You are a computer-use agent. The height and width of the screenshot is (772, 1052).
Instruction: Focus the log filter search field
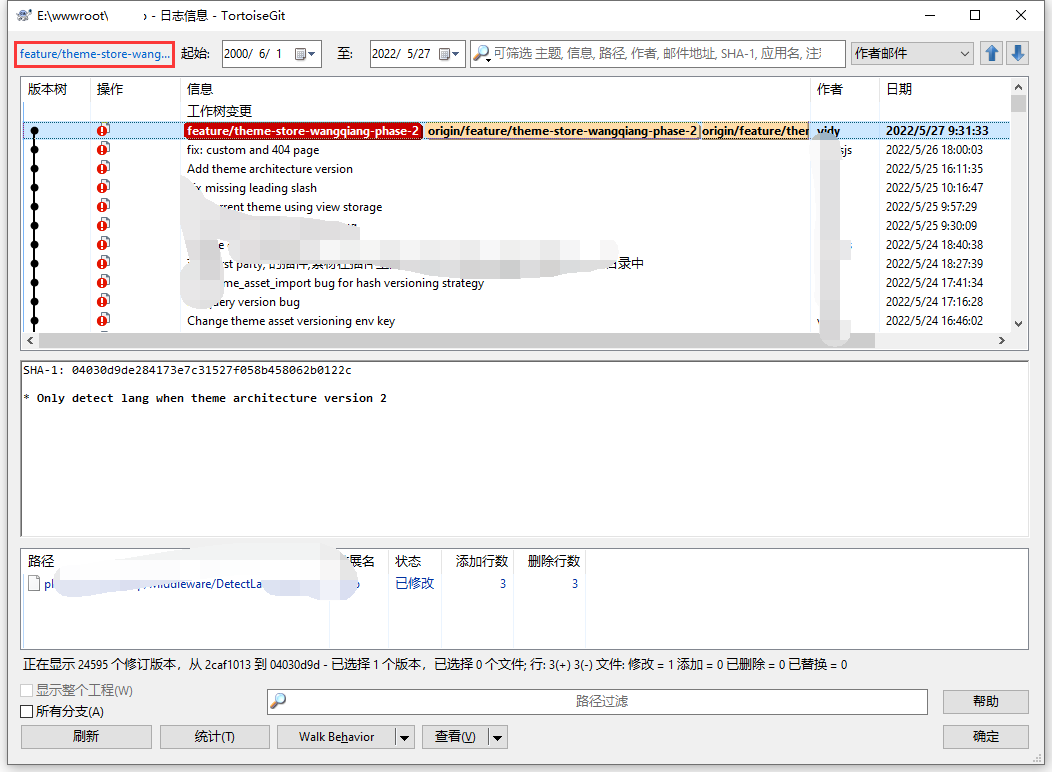pos(657,54)
